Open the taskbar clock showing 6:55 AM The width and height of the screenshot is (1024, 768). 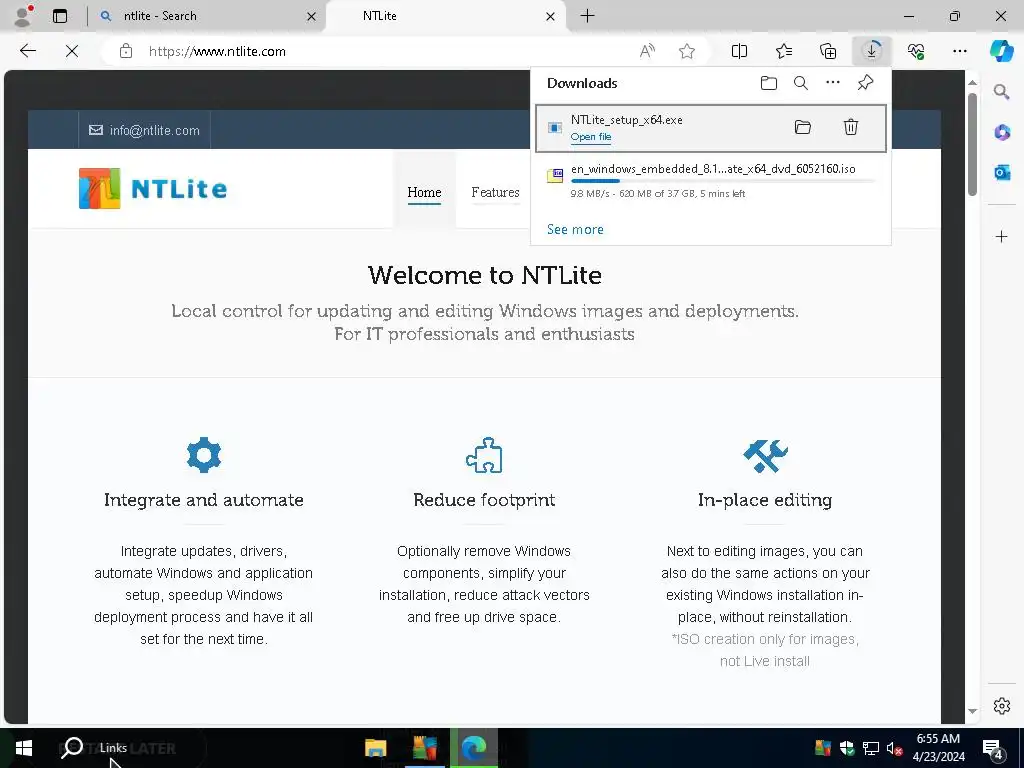938,748
